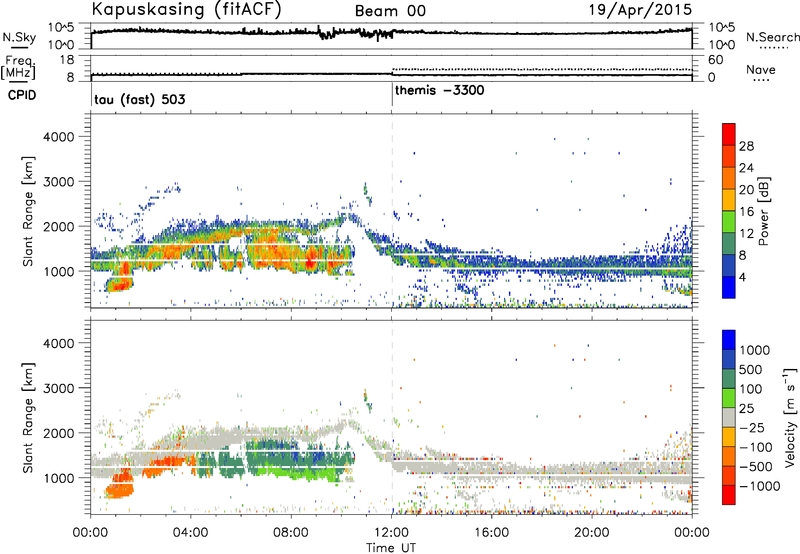Viewport: 800px width, 554px height.
Task: Click the 'Kapuskasing (fitACF)' title text
Action: click(x=186, y=10)
